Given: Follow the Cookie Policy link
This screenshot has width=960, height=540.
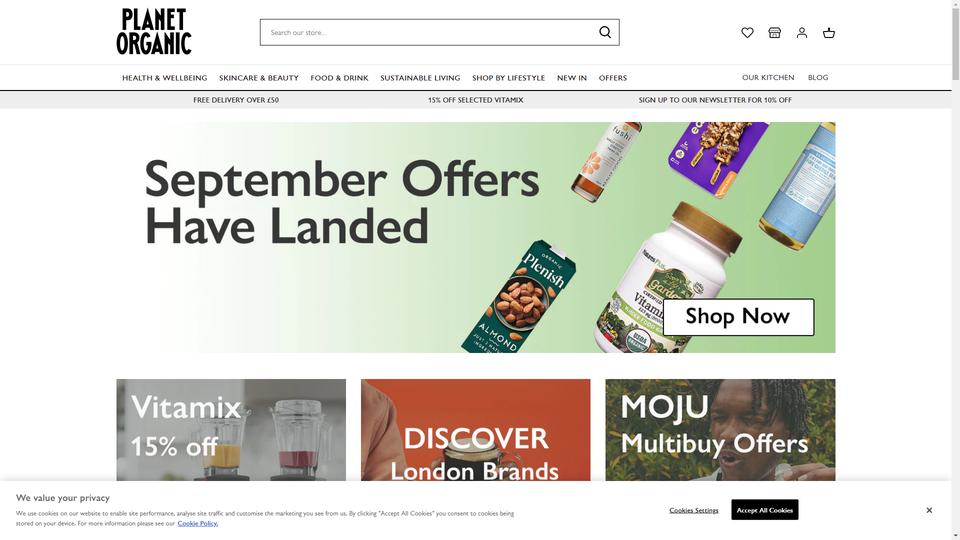Looking at the screenshot, I should [198, 523].
